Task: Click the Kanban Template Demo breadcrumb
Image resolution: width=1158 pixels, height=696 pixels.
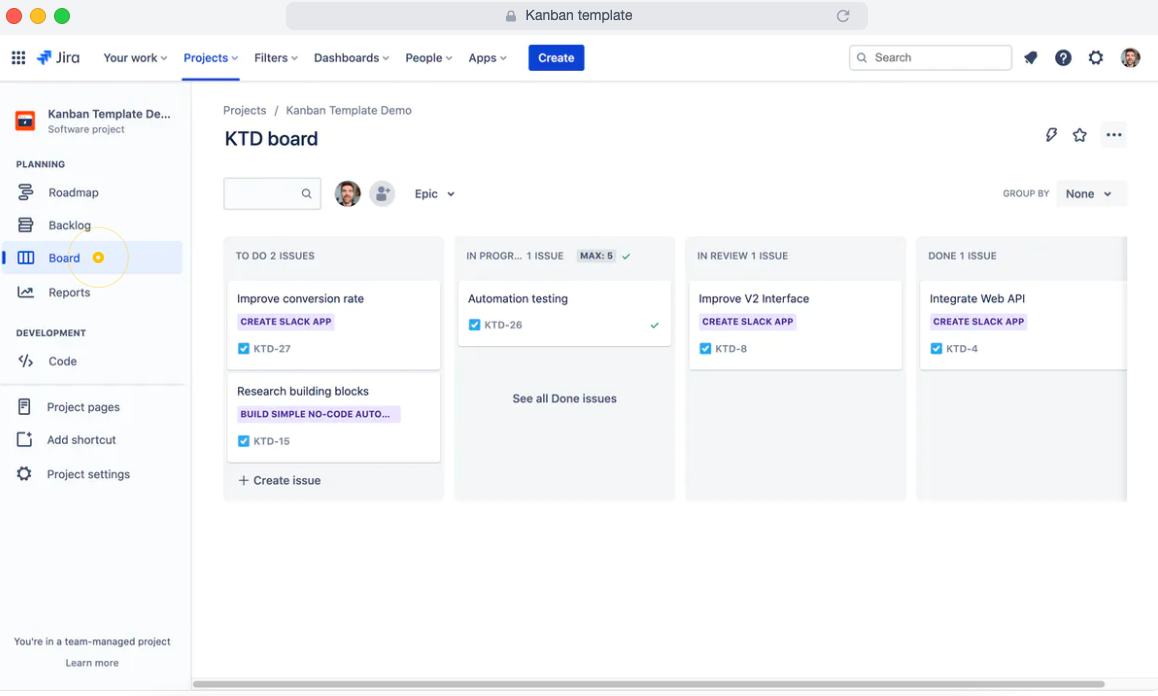Action: click(349, 110)
